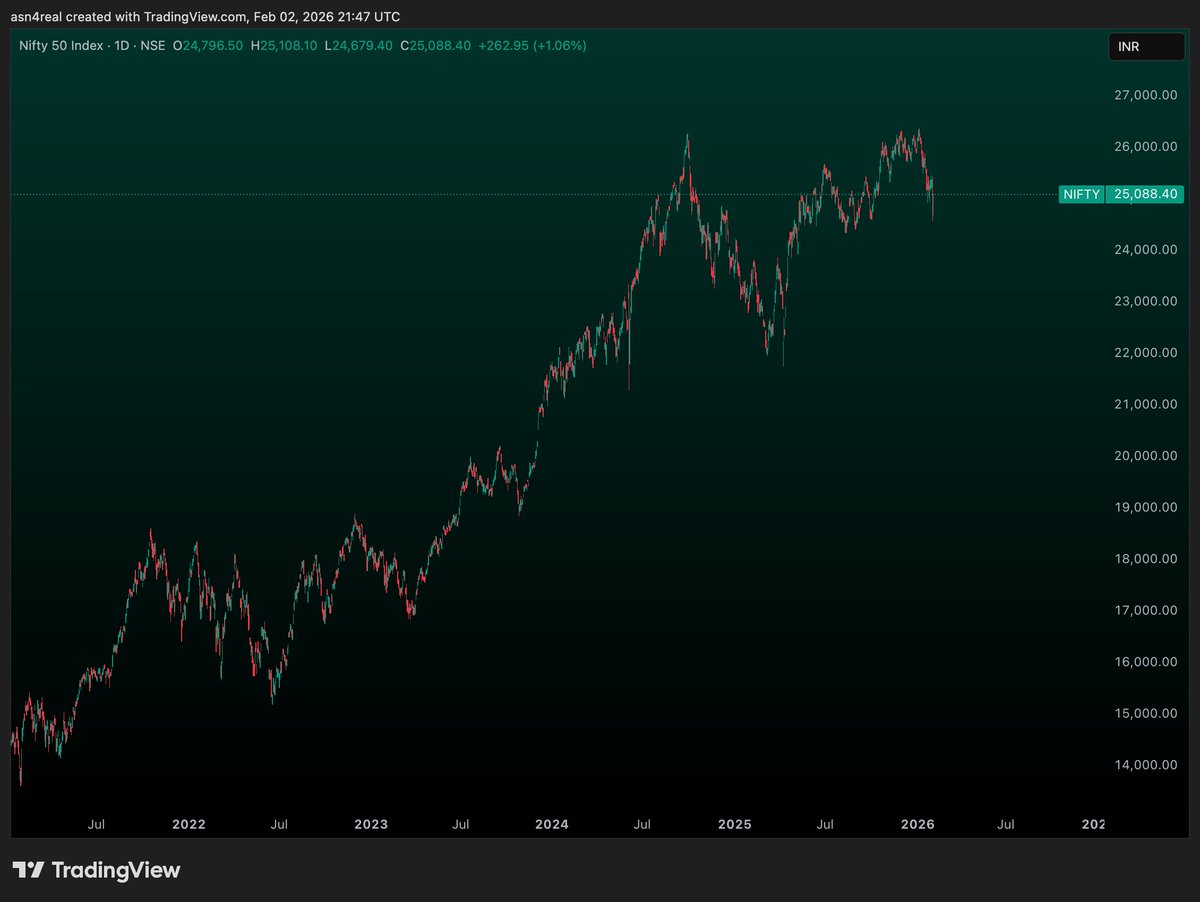
Task: Click the open value O24,796.50
Action: [208, 46]
